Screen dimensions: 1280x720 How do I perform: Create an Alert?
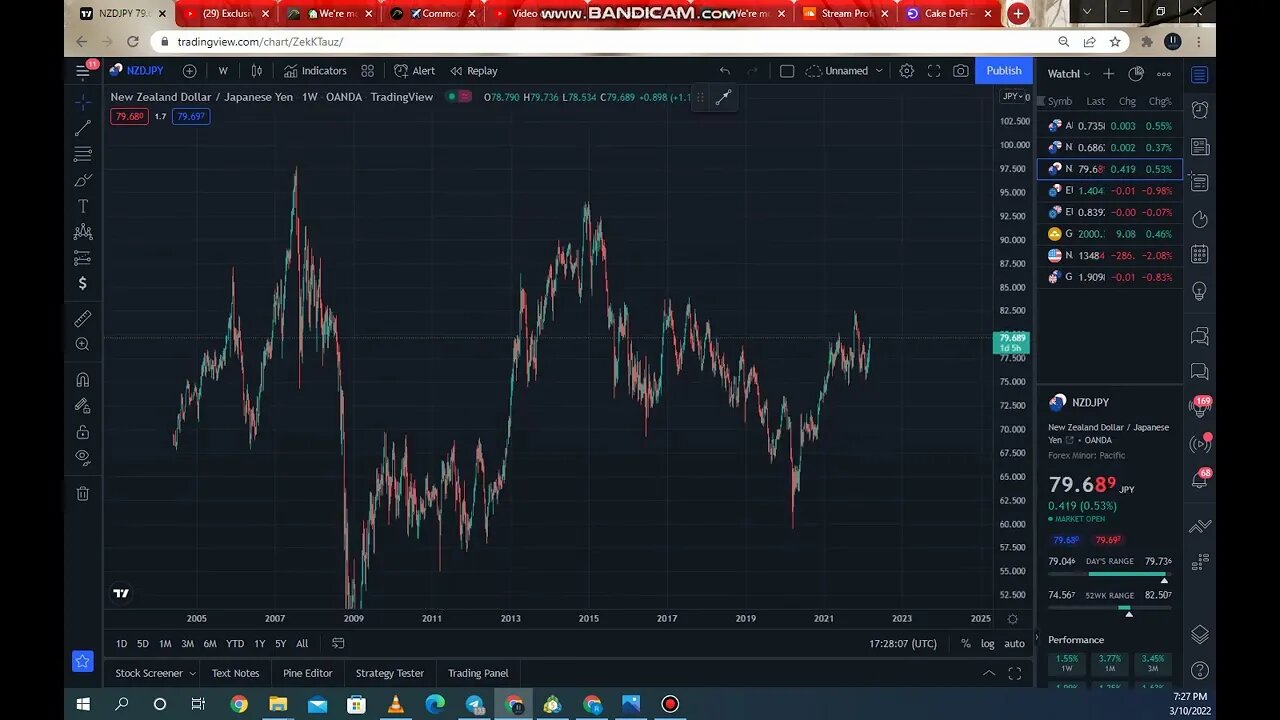click(x=414, y=71)
